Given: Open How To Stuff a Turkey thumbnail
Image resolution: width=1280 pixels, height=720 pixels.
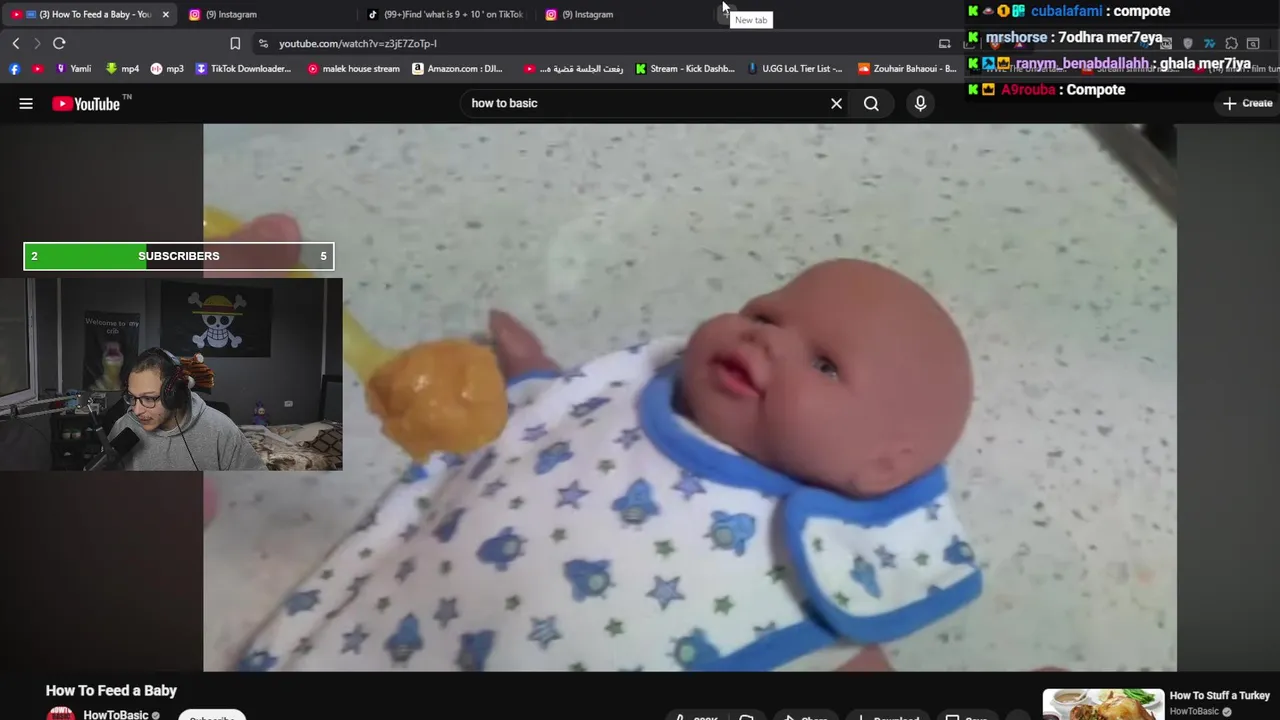Looking at the screenshot, I should coord(1103,704).
